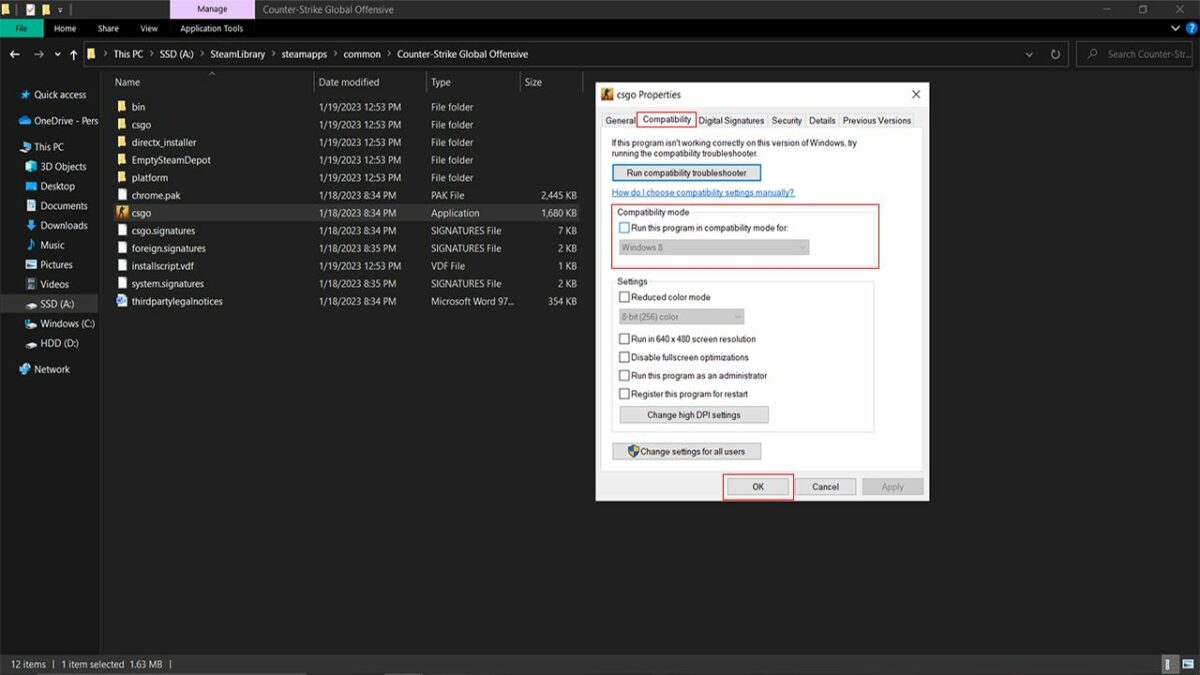Screen dimensions: 1200x675
Task: Open the Windows 8 compatibility dropdown
Action: 713,247
